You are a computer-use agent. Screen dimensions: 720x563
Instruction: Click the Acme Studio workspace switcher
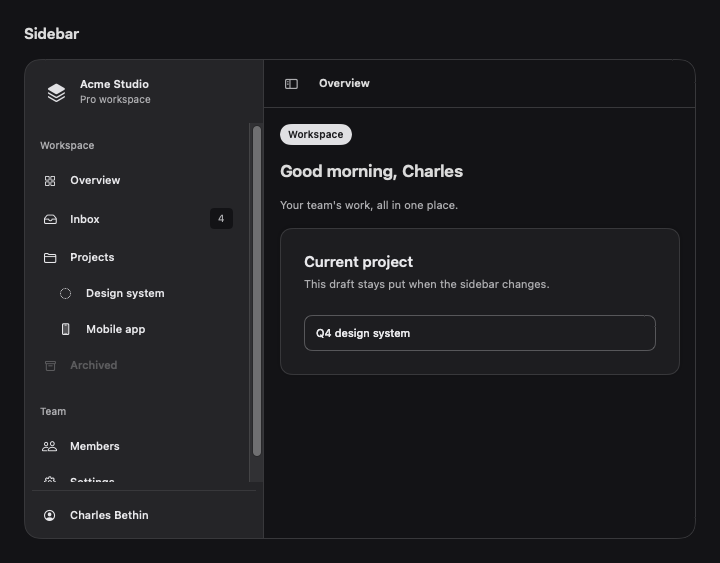144,92
